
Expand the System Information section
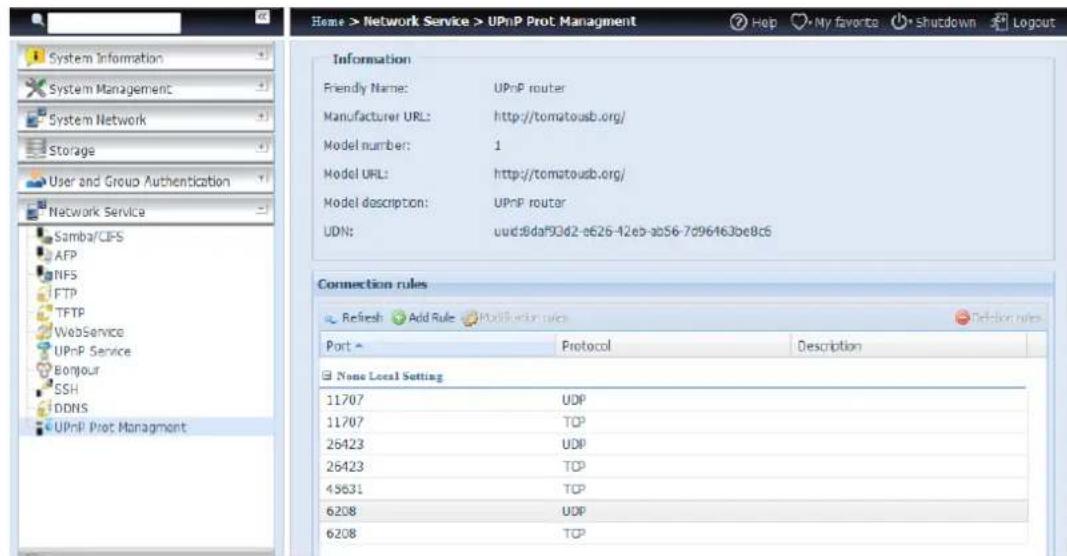(262, 55)
